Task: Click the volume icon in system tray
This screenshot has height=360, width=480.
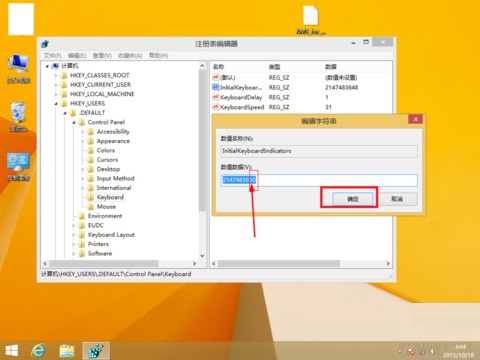Action: pyautogui.click(x=433, y=352)
